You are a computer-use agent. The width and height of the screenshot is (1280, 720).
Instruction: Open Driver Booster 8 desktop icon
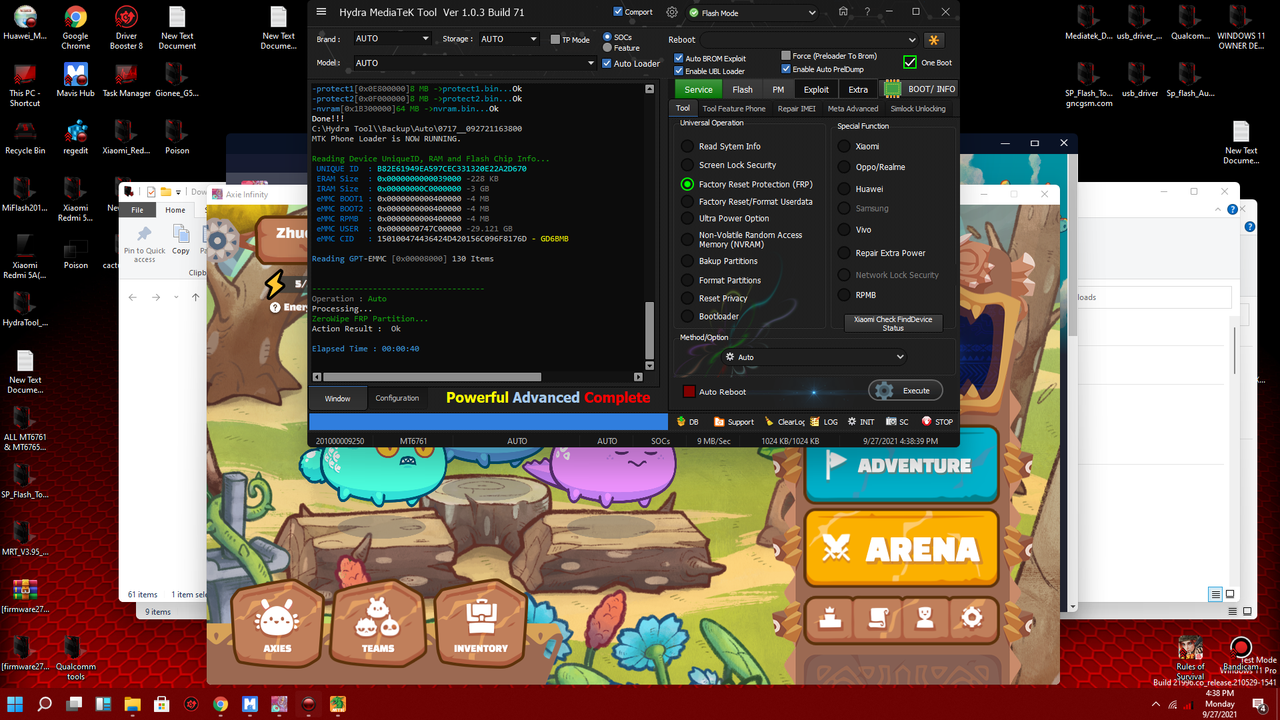pos(126,27)
